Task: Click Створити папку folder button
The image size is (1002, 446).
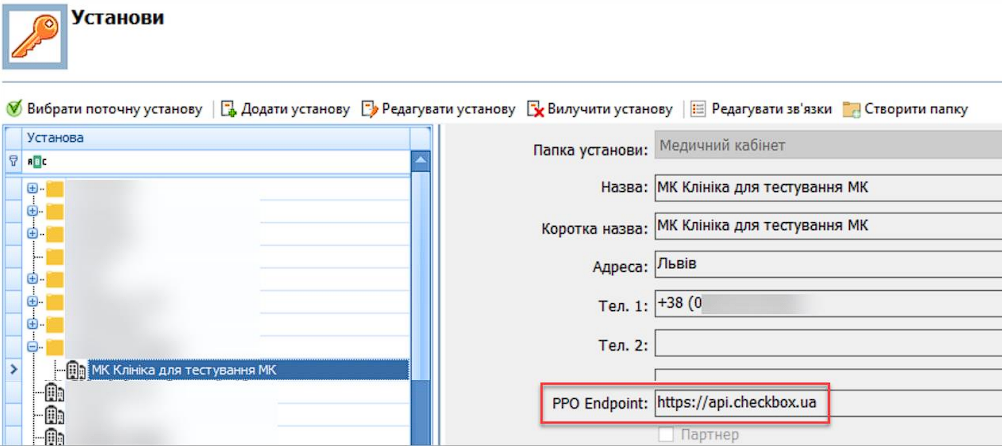Action: click(905, 108)
